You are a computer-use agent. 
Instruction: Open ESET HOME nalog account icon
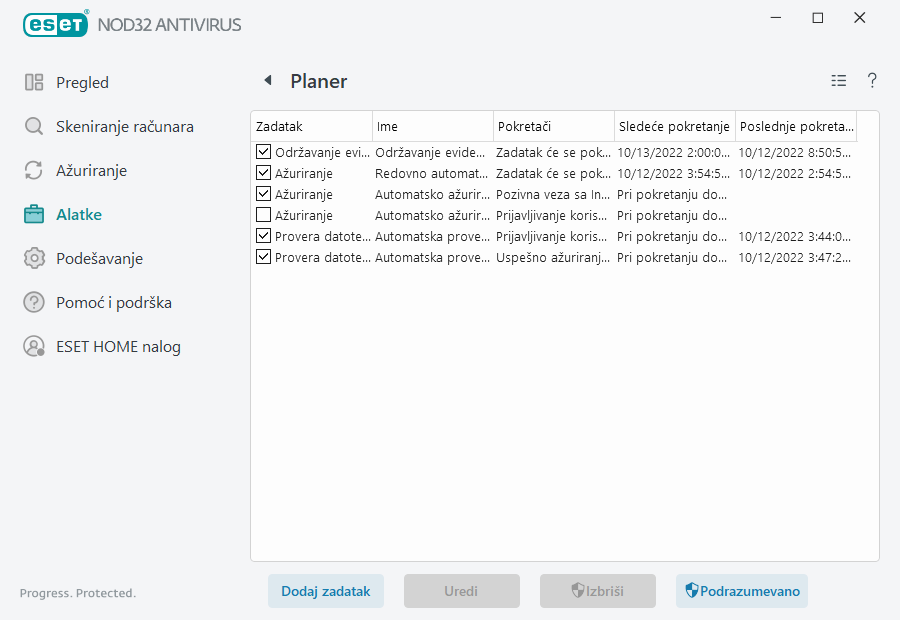point(33,346)
